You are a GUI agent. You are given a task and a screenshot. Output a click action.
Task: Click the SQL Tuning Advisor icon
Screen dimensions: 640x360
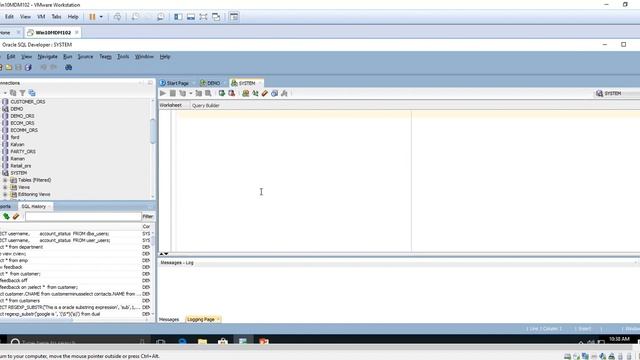click(x=208, y=93)
